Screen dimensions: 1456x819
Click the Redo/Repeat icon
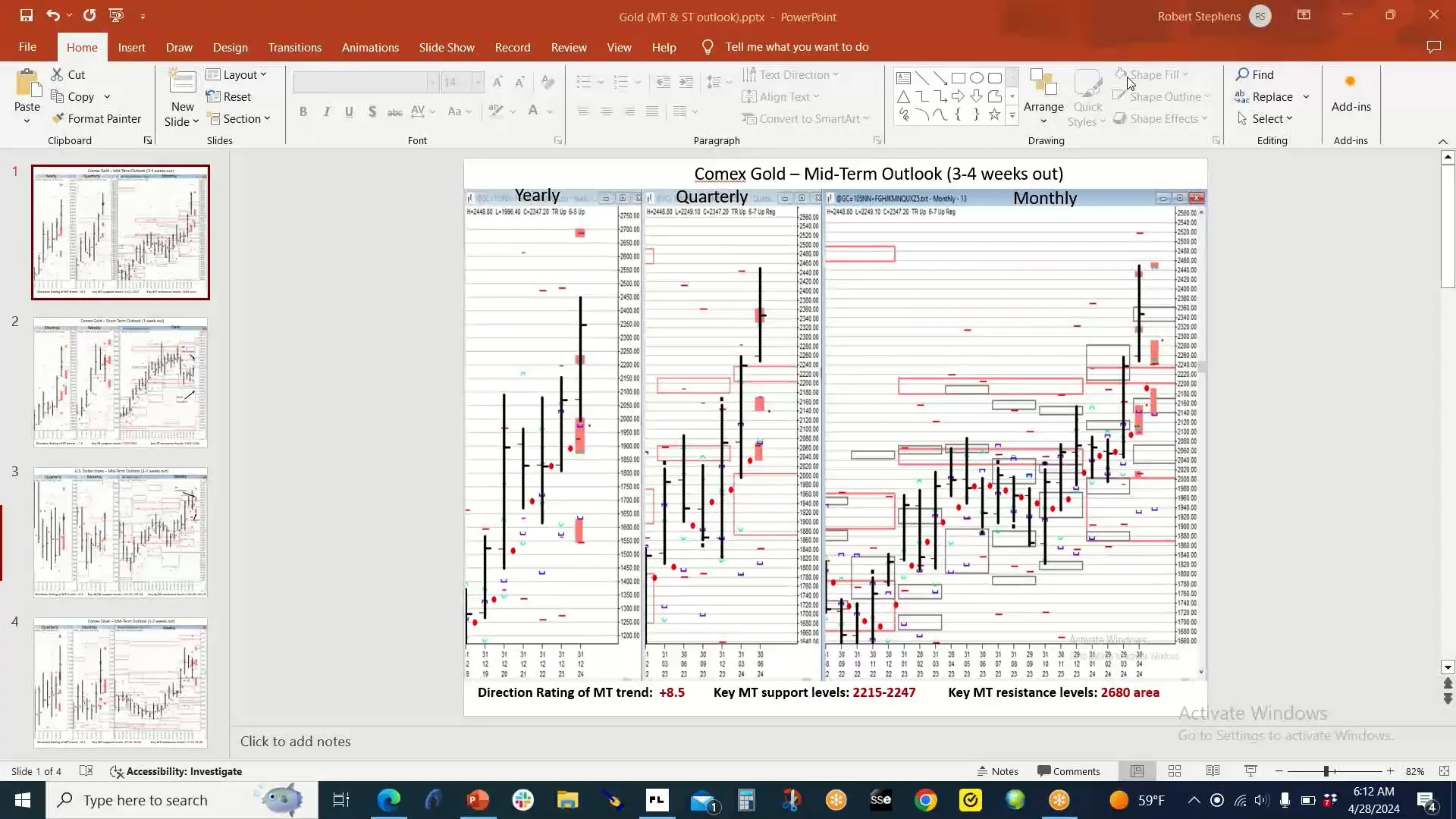[89, 15]
